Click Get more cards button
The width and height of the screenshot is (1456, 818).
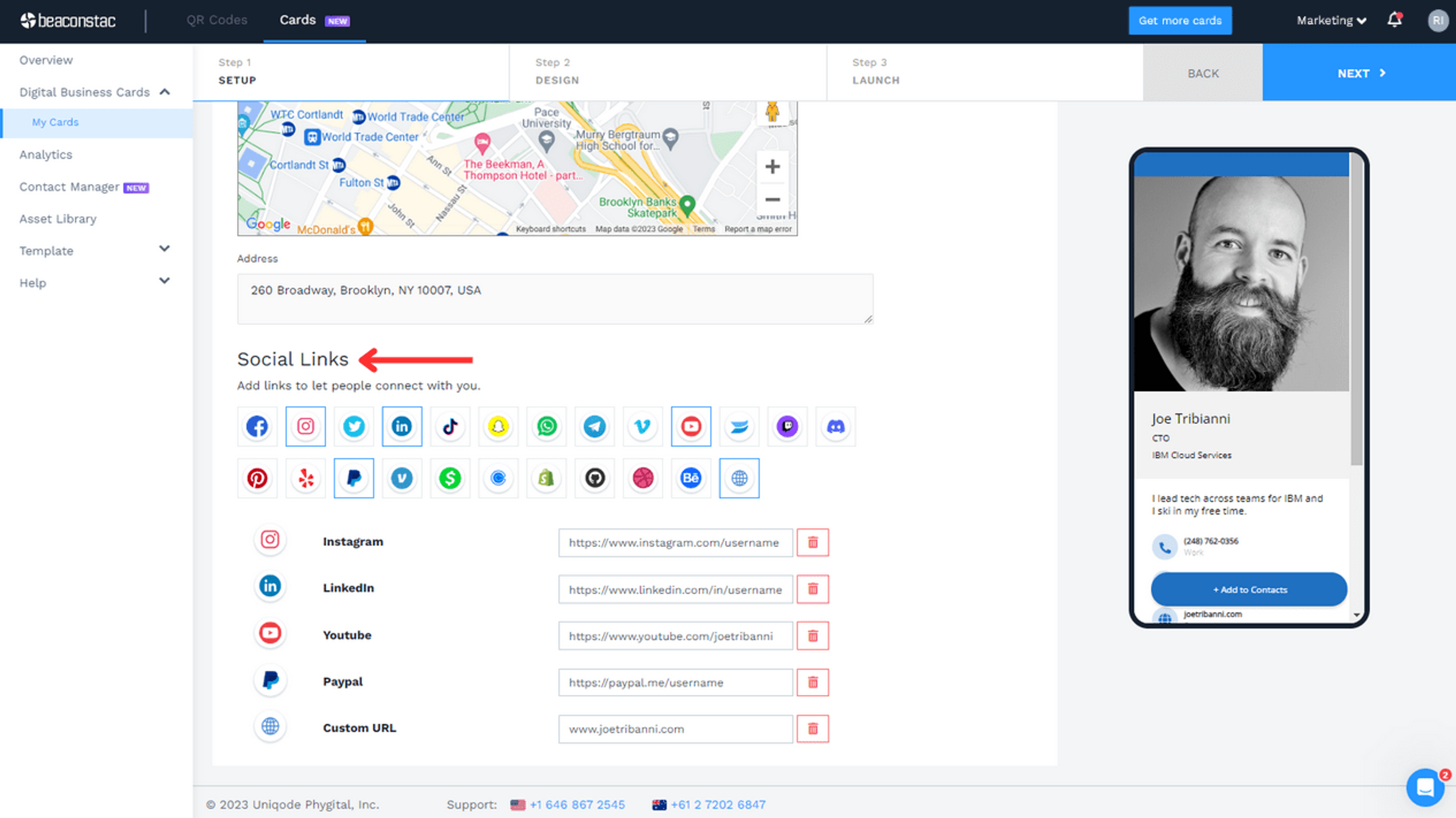click(1180, 21)
